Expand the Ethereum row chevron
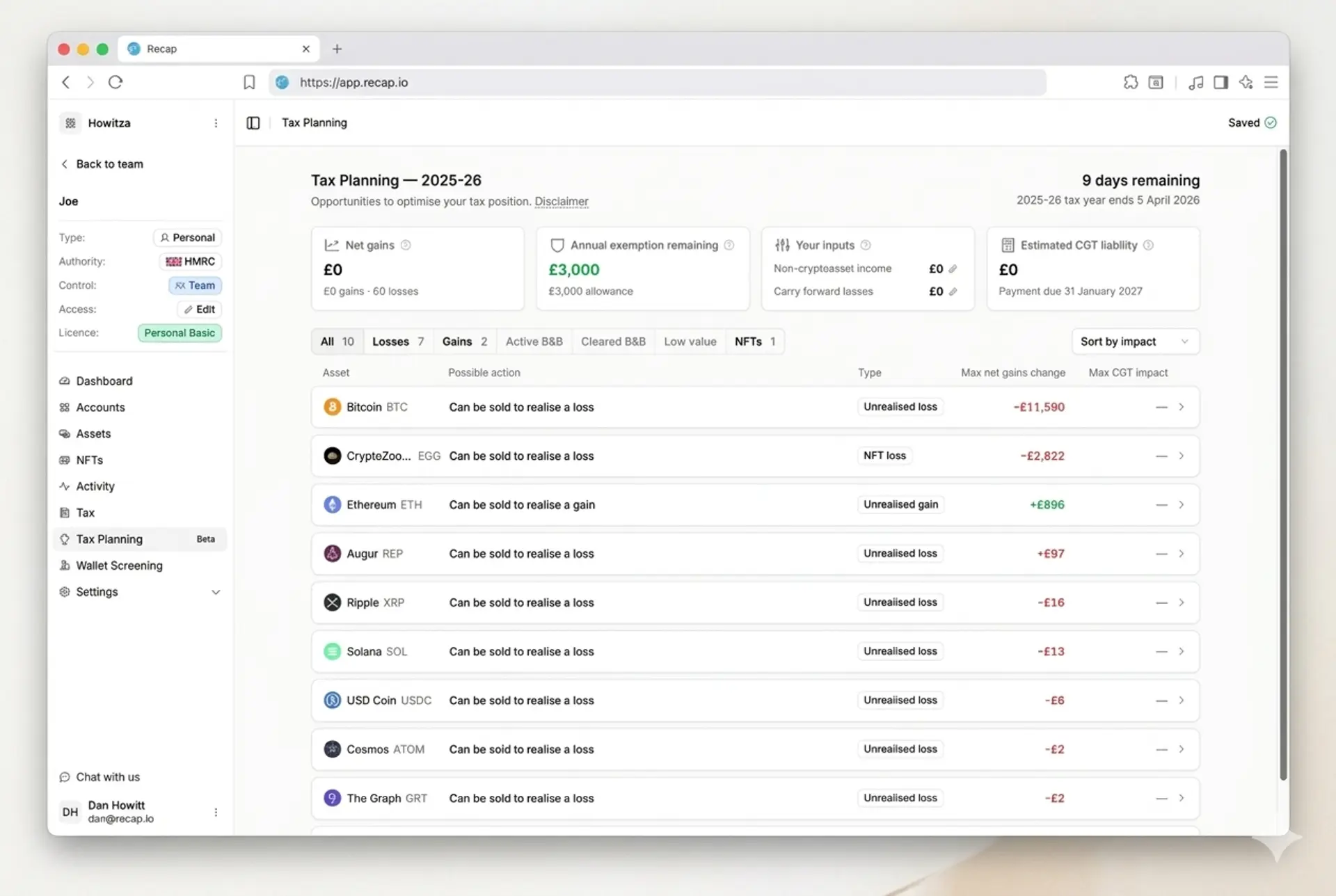 click(x=1182, y=504)
